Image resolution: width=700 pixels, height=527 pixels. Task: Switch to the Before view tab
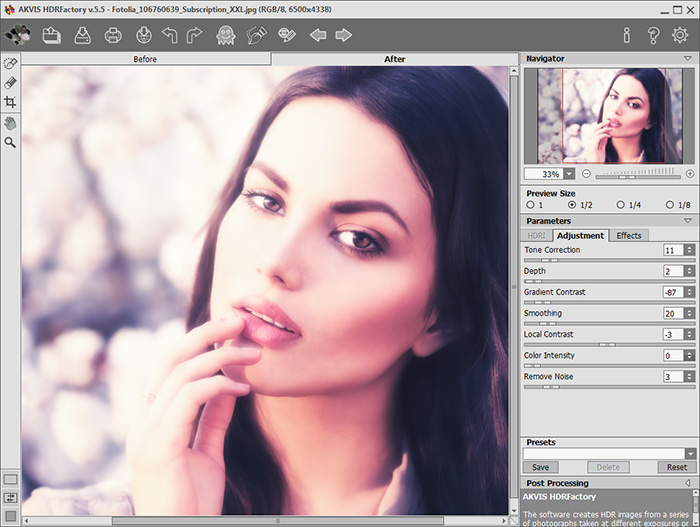pos(145,59)
